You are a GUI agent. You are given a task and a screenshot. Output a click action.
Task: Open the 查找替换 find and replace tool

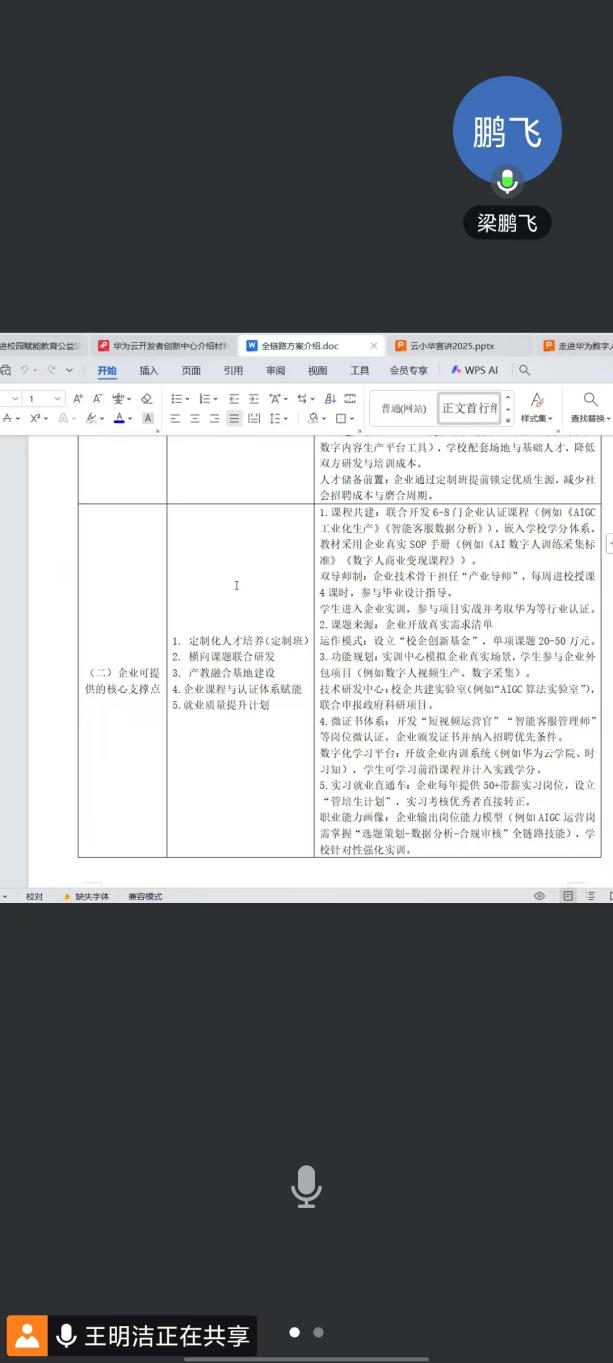click(x=590, y=406)
